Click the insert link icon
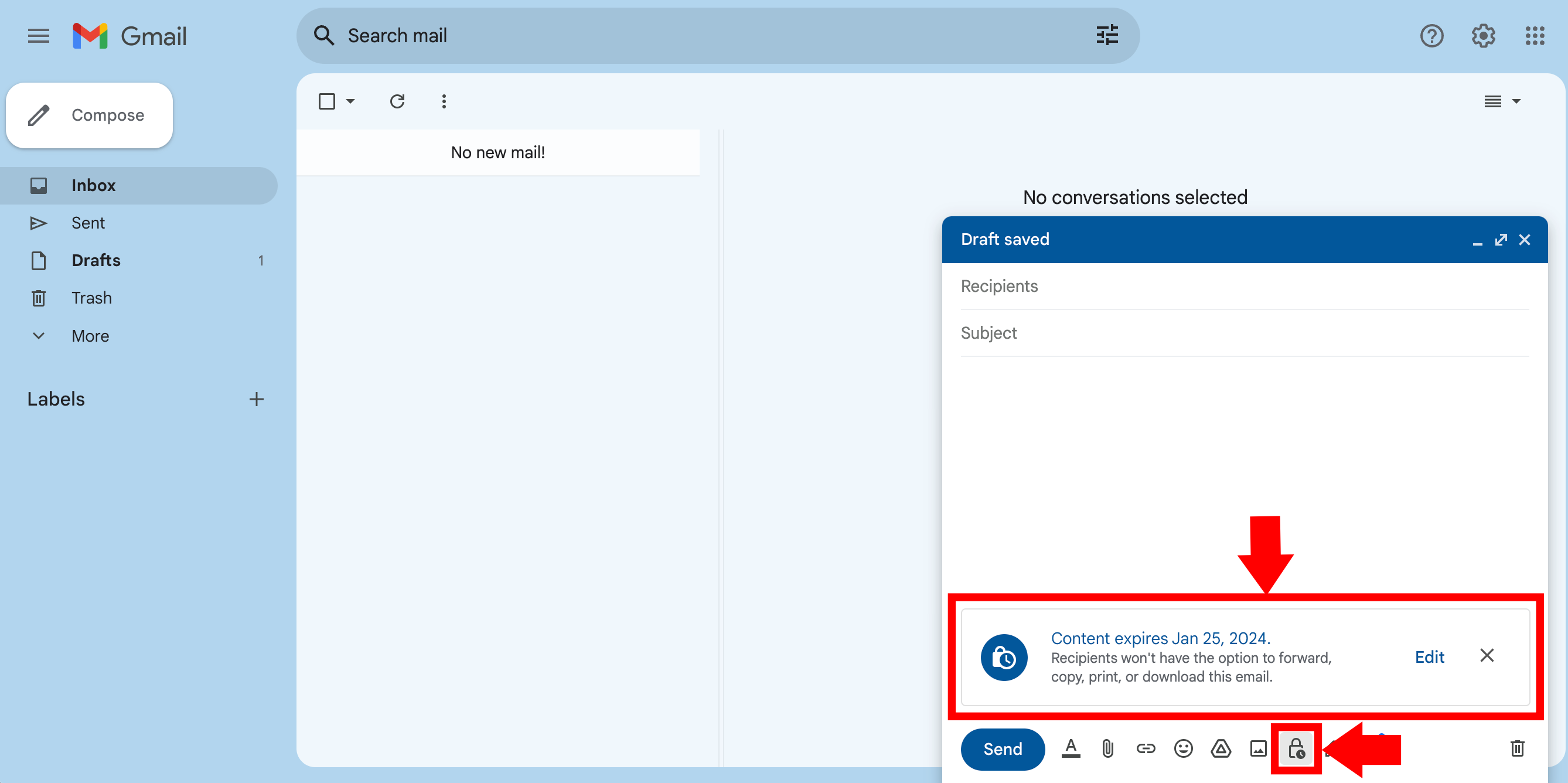Screen dimensions: 1568x783 click(1145, 748)
